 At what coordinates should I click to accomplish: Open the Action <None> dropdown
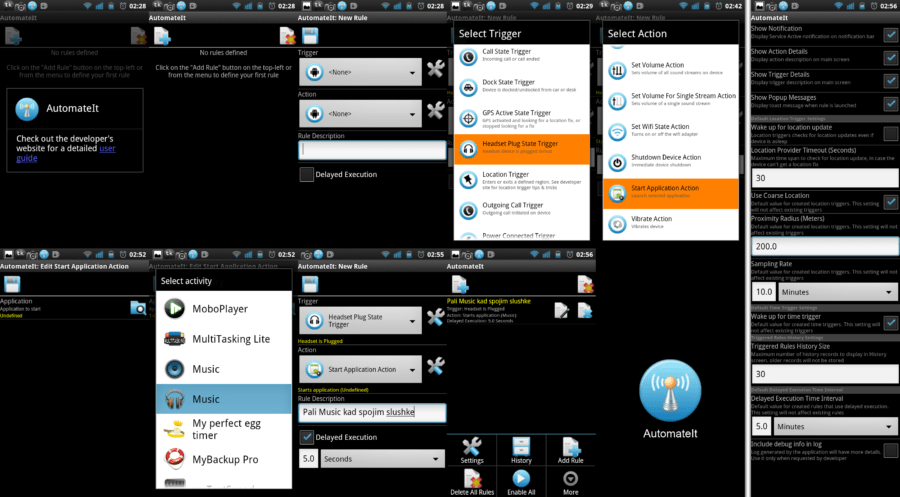point(360,114)
